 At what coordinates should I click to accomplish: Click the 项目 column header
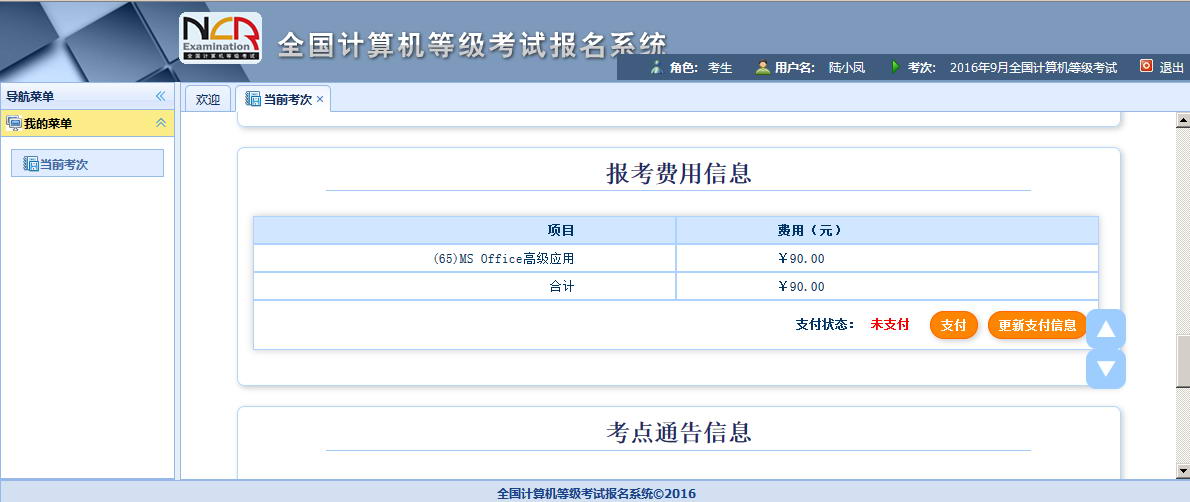[464, 230]
